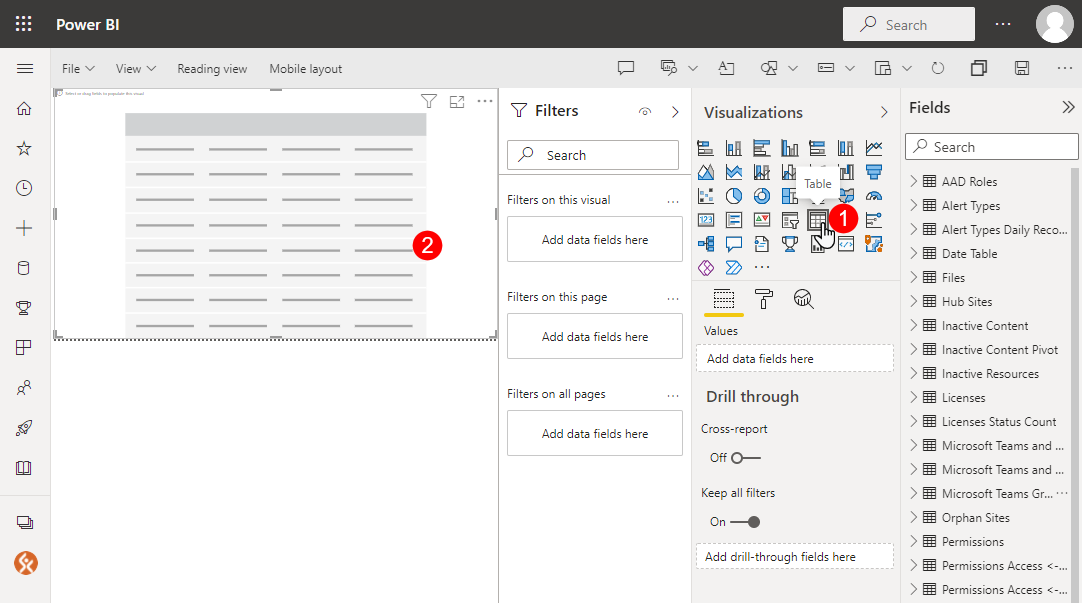Open More options on the table visual
Viewport: 1082px width, 603px height.
485,101
